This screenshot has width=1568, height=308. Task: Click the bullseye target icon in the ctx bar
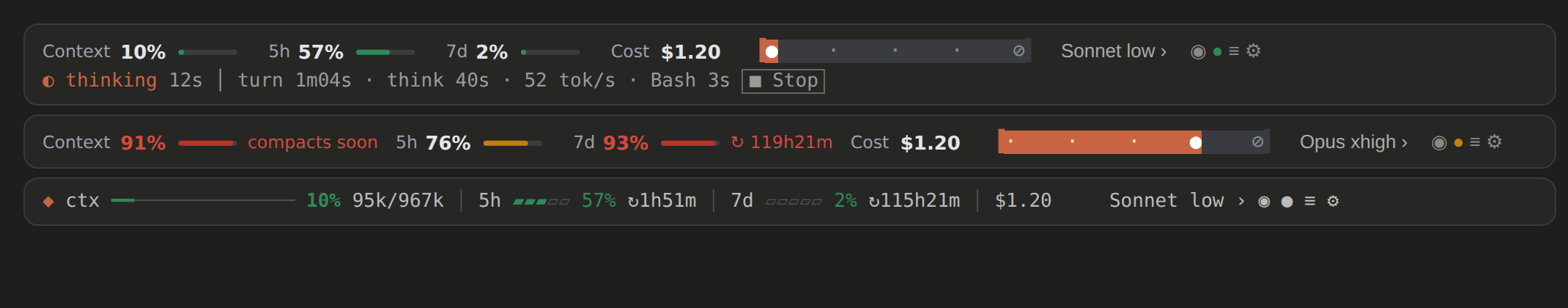tap(1264, 201)
